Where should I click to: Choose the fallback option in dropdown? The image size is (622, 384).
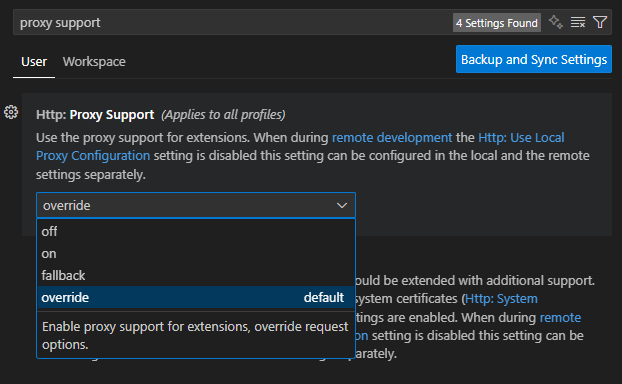pyautogui.click(x=196, y=275)
